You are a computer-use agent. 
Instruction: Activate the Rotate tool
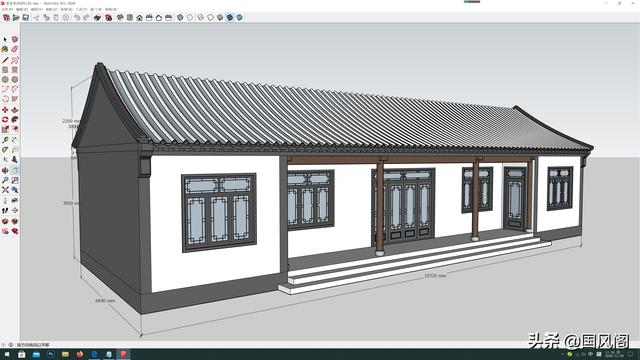tap(5, 120)
